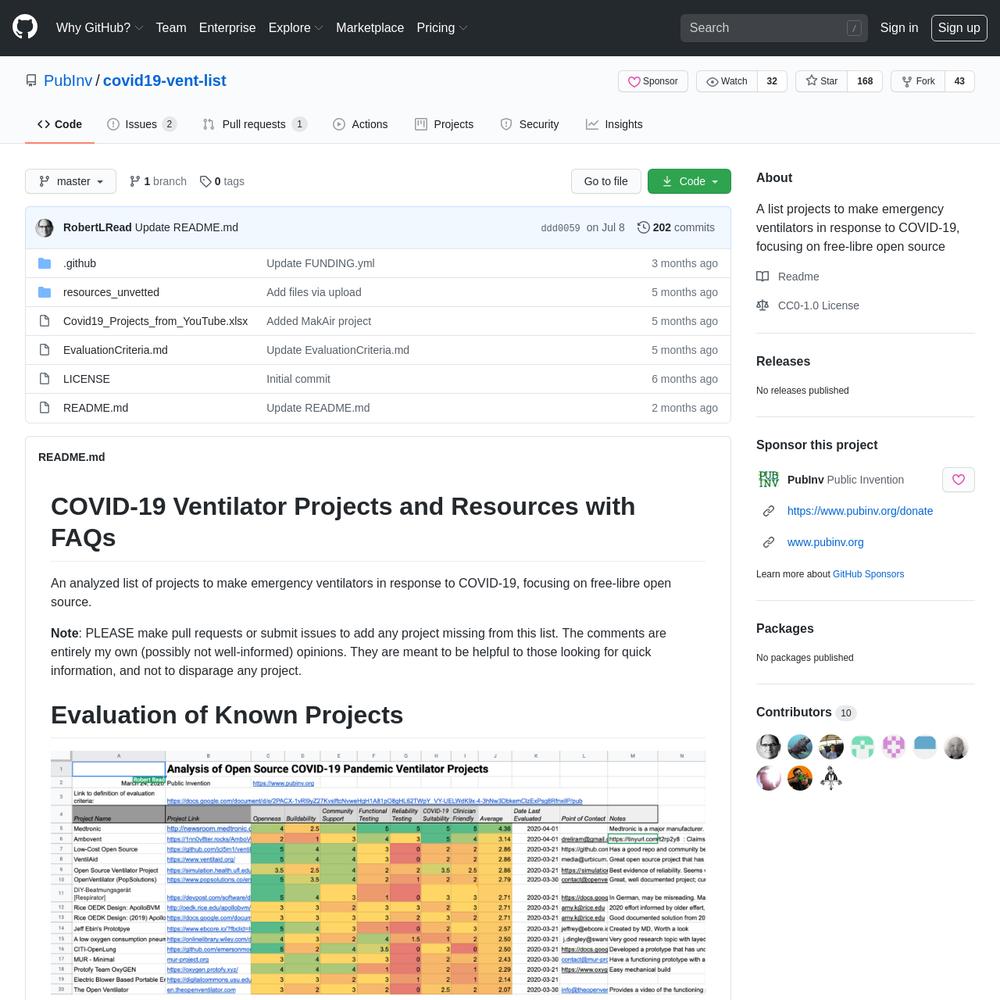Click the Sign in link

(x=899, y=28)
